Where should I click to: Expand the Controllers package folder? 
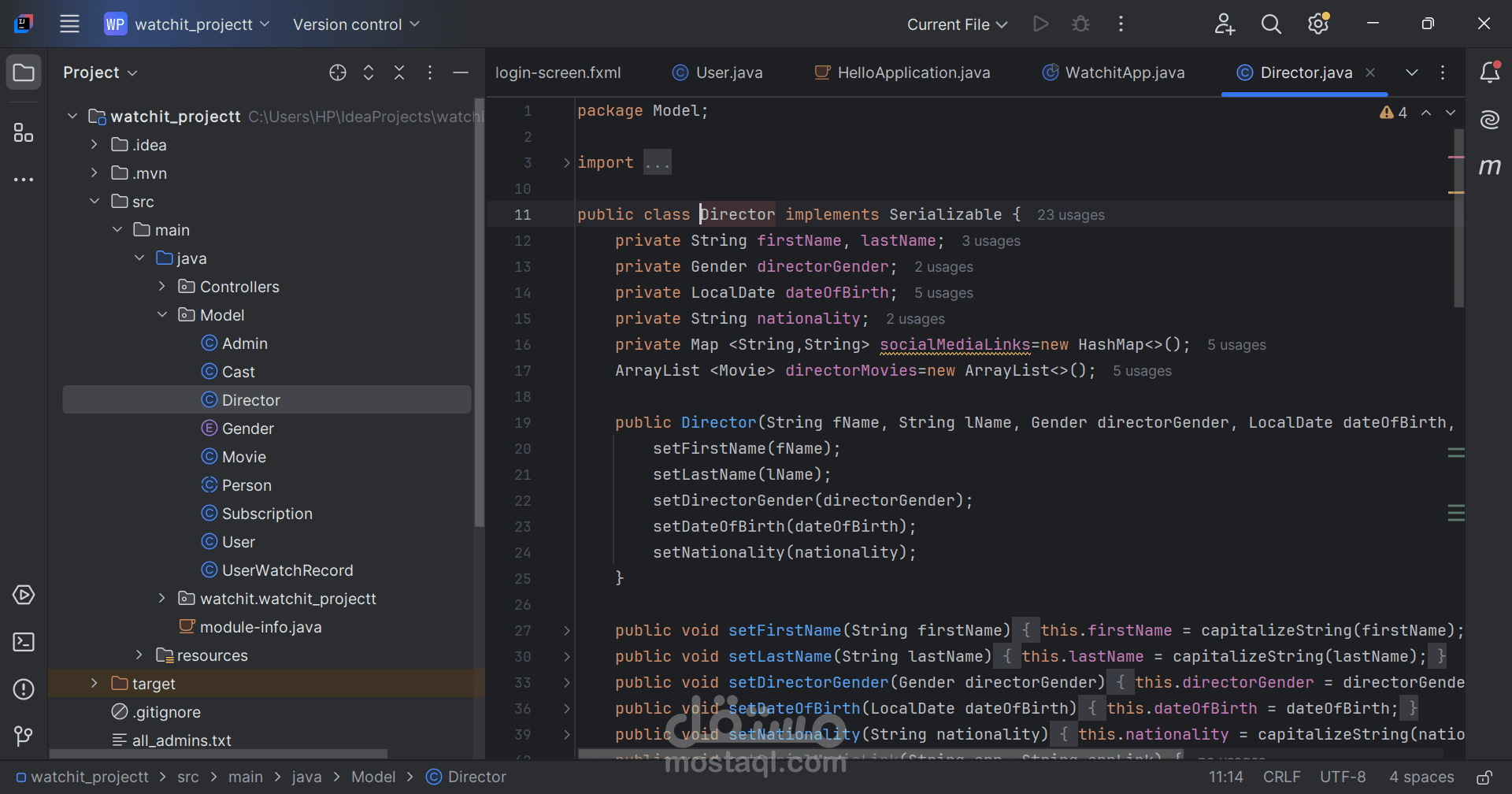click(x=162, y=287)
